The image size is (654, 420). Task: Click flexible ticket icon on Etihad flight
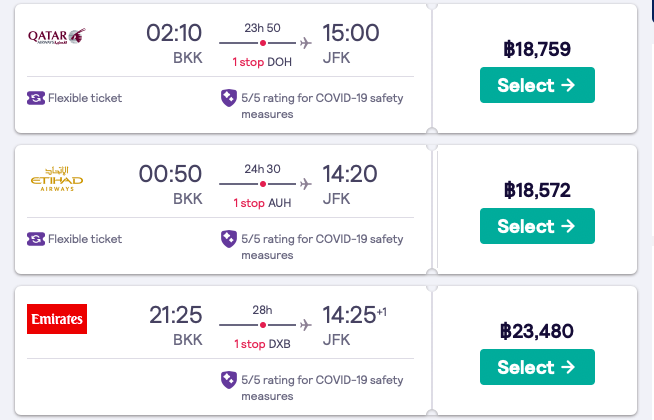pos(36,239)
